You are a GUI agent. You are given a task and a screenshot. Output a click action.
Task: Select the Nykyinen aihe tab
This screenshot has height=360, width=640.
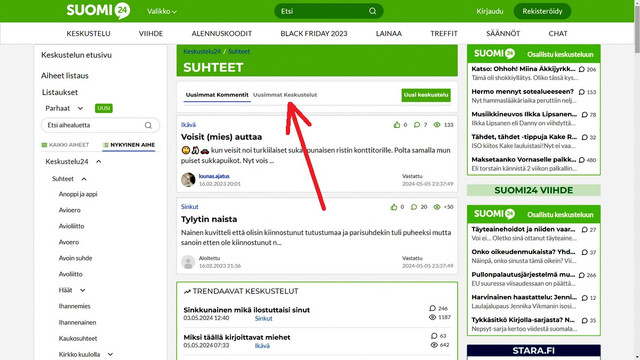(x=129, y=145)
